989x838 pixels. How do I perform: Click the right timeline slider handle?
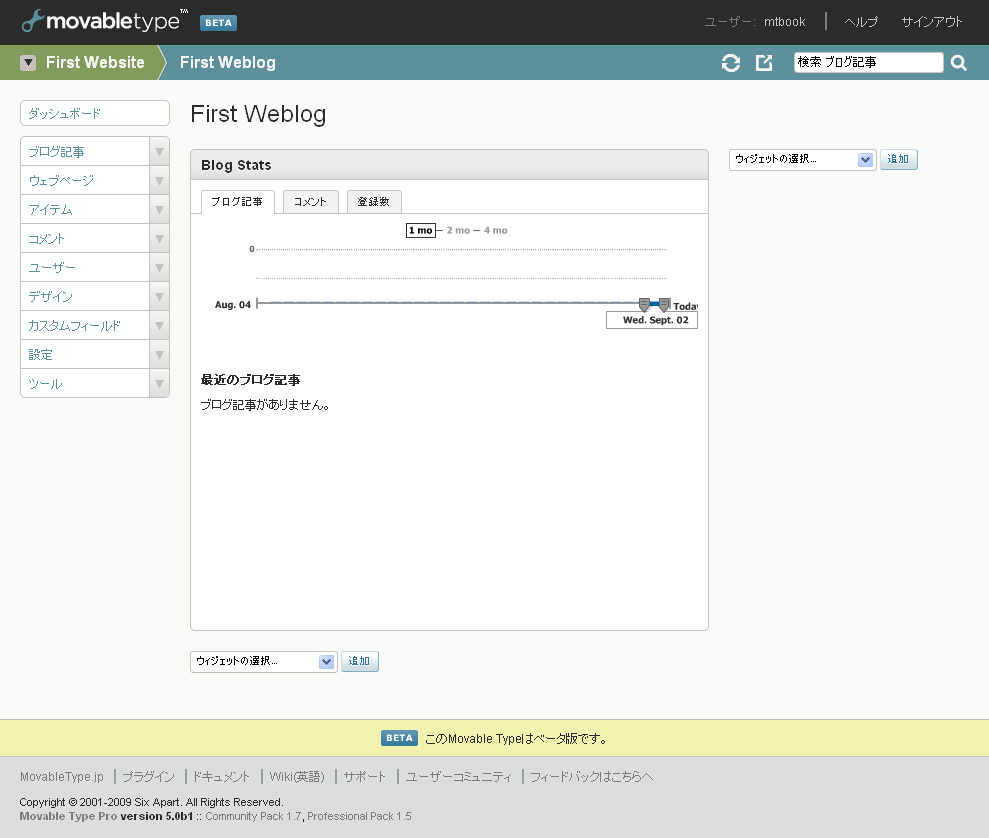[664, 305]
